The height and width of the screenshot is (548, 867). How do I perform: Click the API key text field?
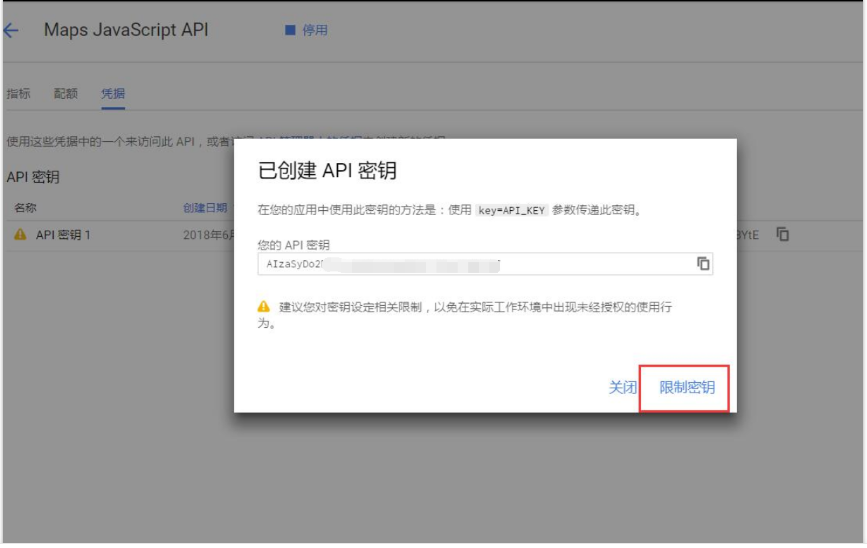point(485,264)
